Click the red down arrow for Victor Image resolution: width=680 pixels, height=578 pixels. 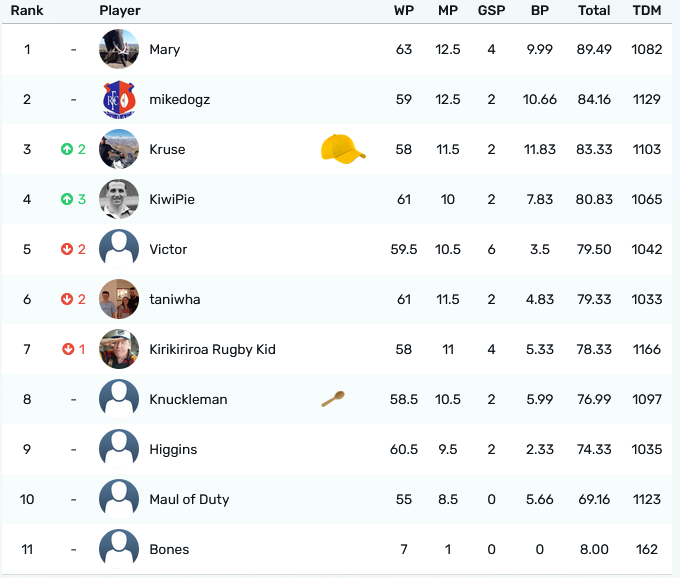pyautogui.click(x=67, y=249)
